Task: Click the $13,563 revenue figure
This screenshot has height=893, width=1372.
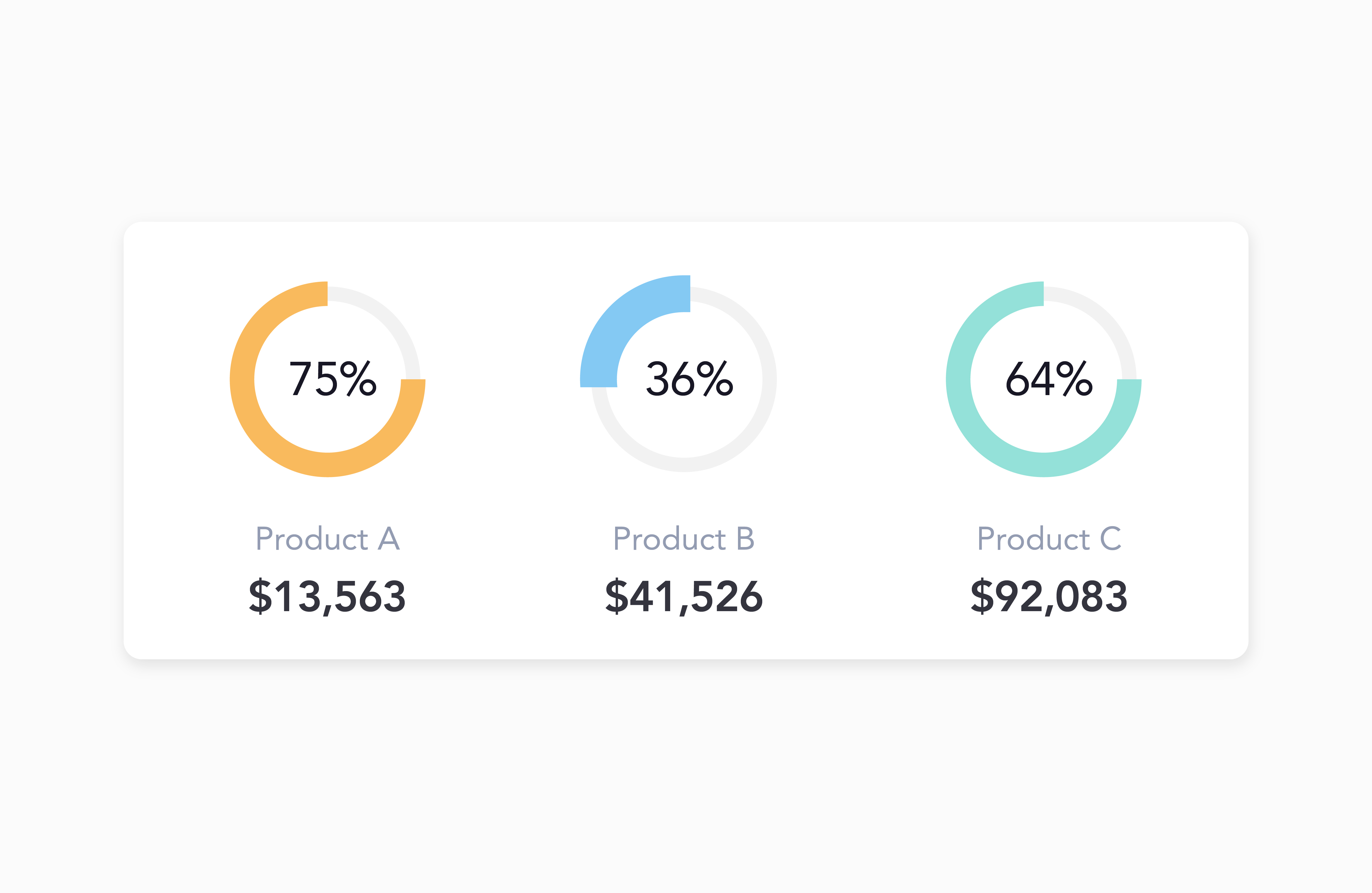Action: coord(327,596)
